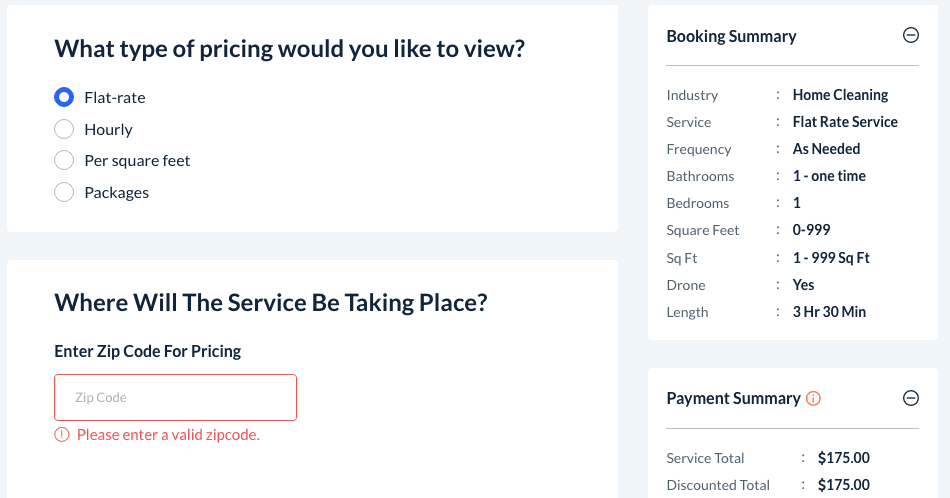Click the Flat Rate Service value
The image size is (950, 498).
[x=845, y=122]
